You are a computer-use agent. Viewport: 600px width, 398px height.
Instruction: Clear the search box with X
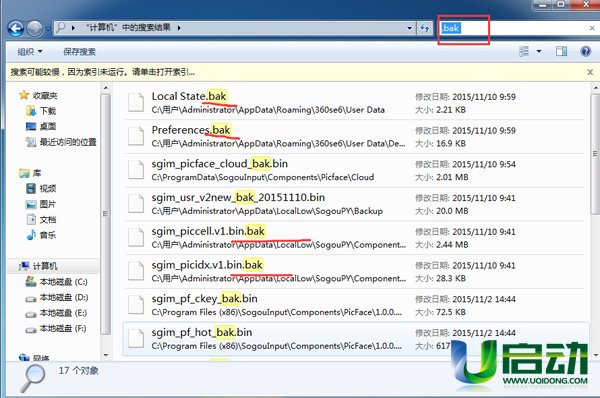[592, 28]
